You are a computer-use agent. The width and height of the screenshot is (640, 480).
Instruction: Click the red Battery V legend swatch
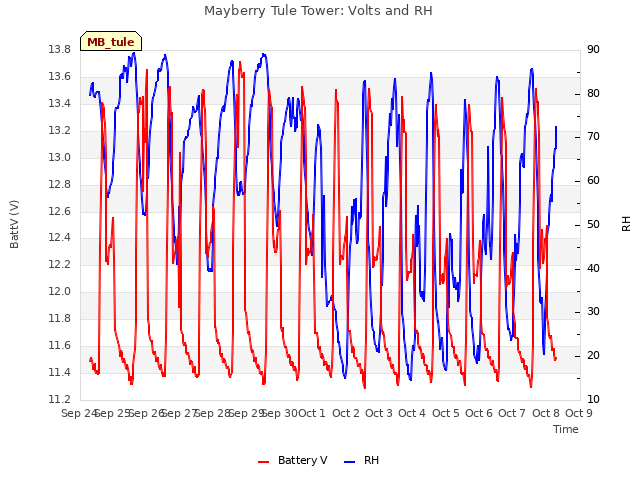264,462
